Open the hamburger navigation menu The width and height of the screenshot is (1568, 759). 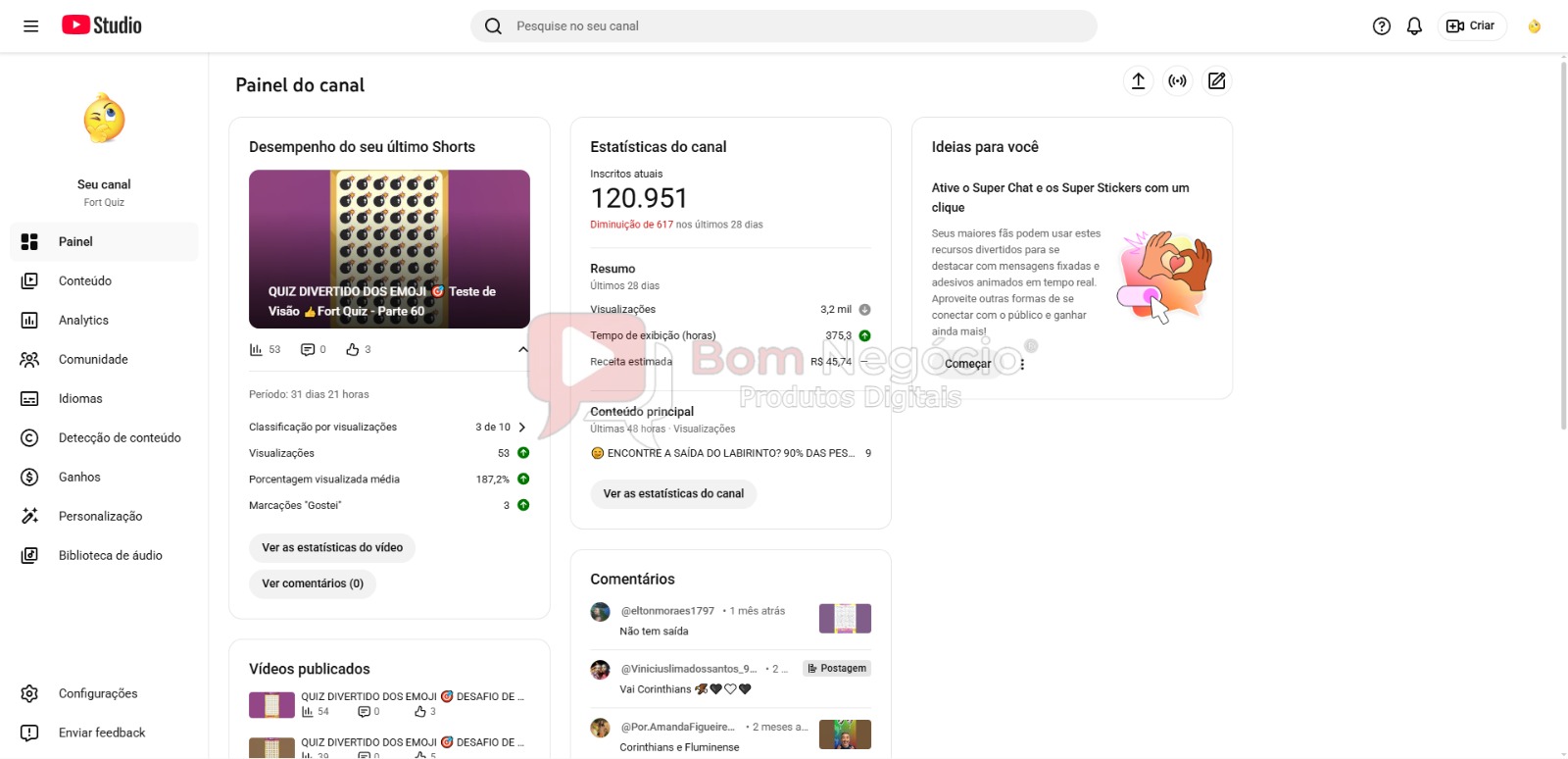(x=31, y=26)
